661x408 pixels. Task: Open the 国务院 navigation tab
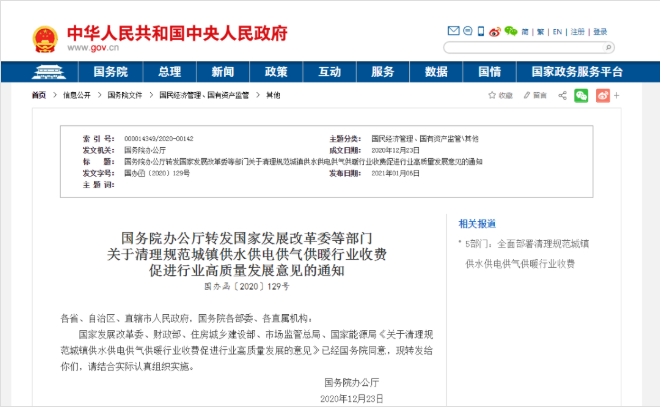110,72
